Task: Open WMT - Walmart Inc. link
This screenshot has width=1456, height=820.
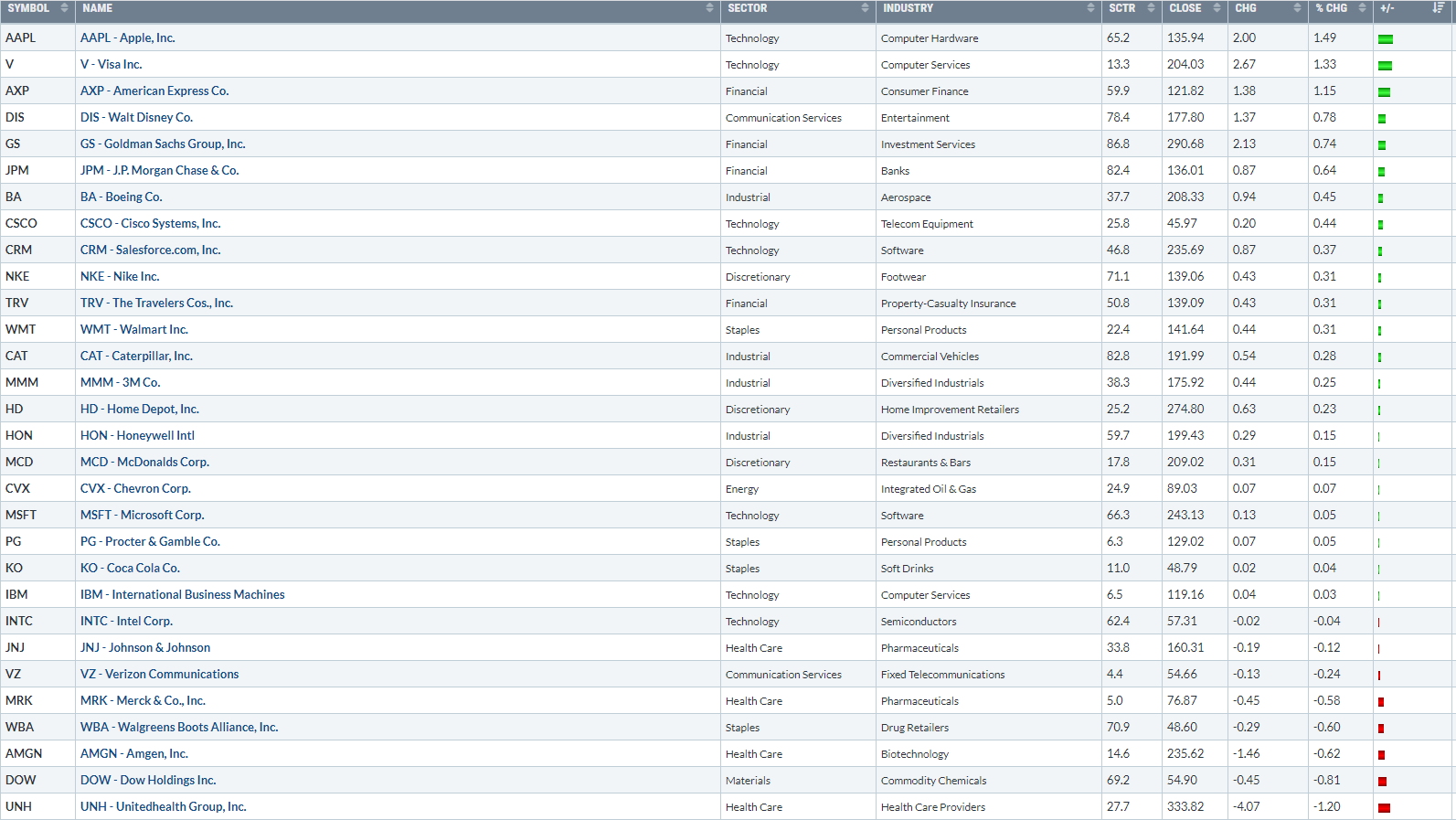Action: click(x=134, y=329)
